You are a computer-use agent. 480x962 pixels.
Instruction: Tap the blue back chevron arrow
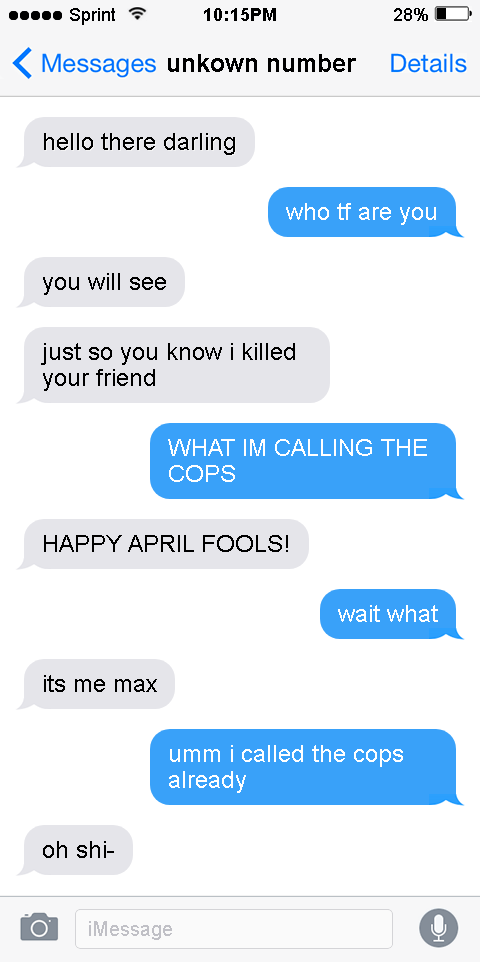click(21, 64)
